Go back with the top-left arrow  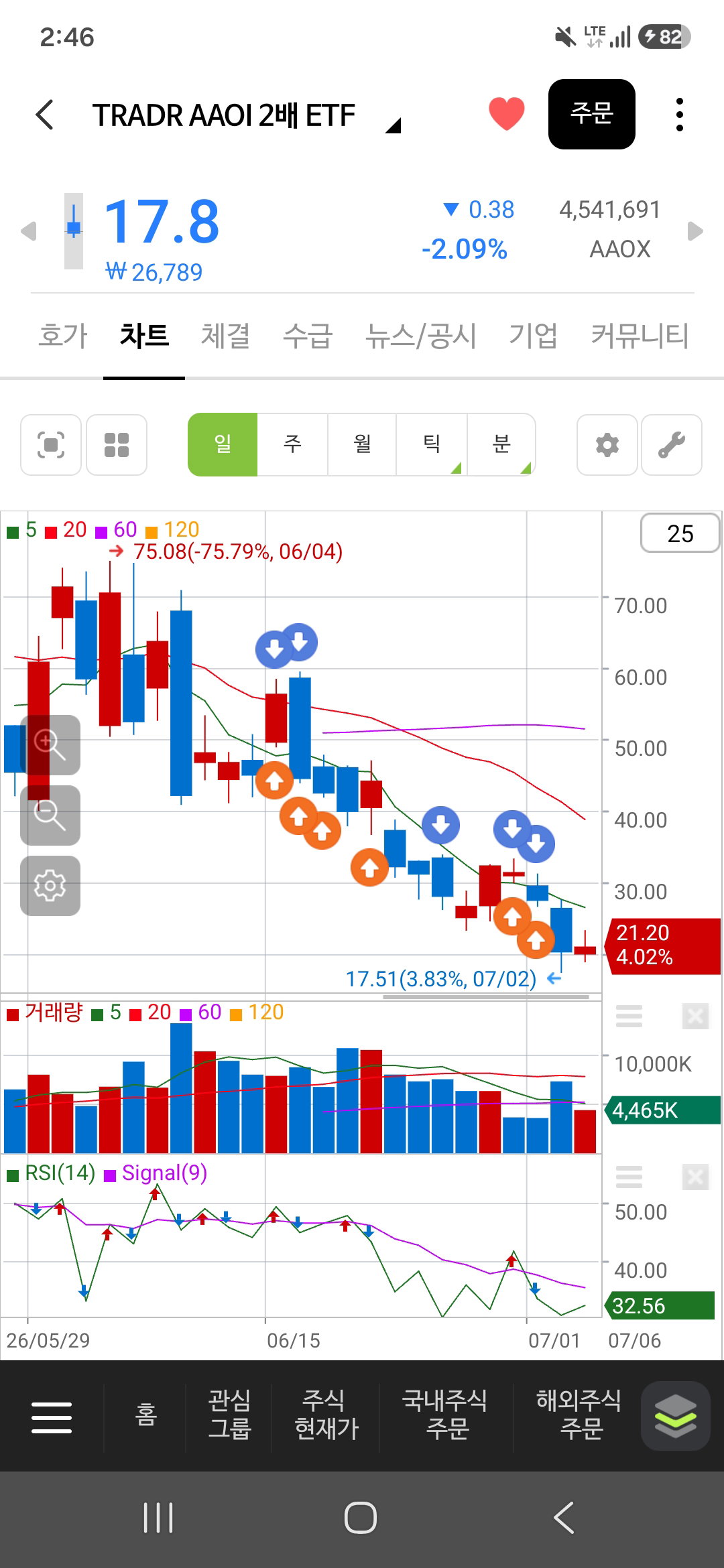pos(44,115)
